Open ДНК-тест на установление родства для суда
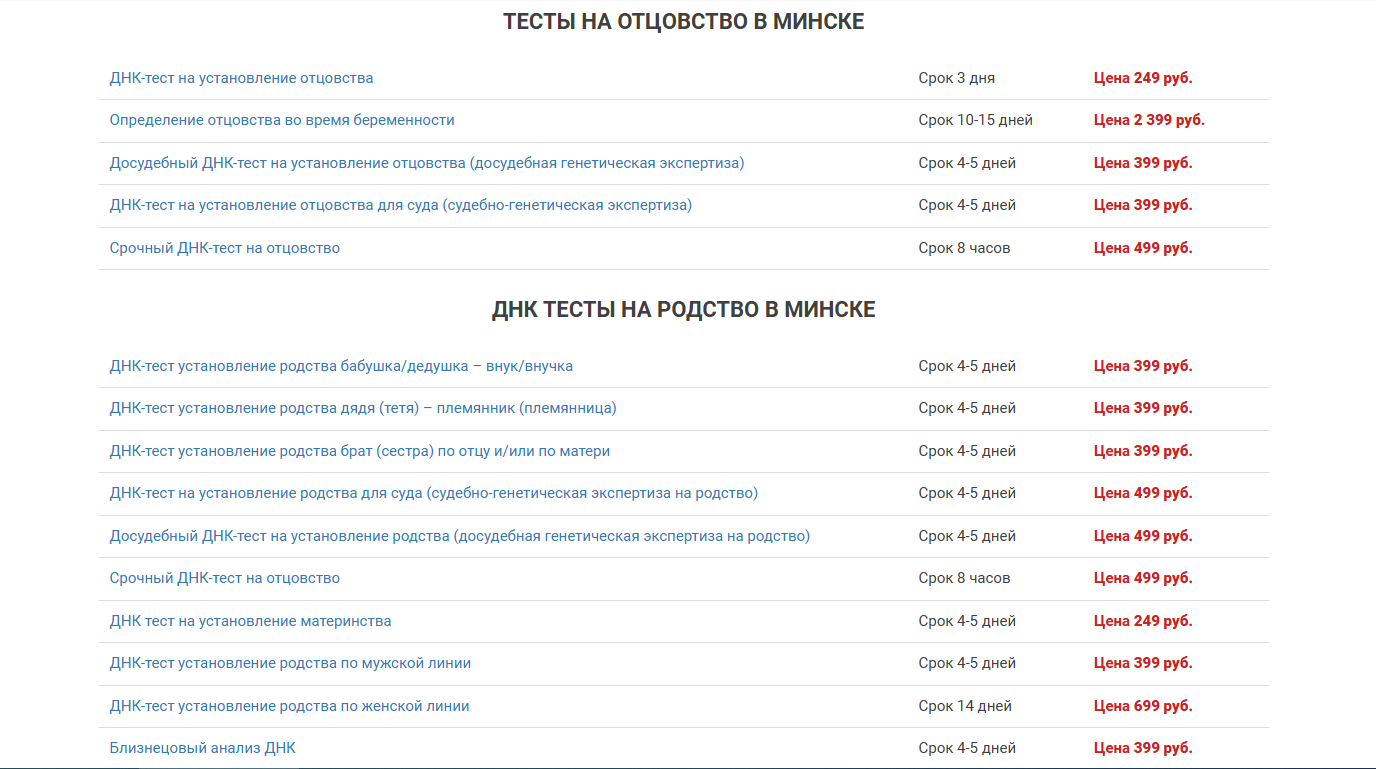1376x769 pixels. coord(433,492)
